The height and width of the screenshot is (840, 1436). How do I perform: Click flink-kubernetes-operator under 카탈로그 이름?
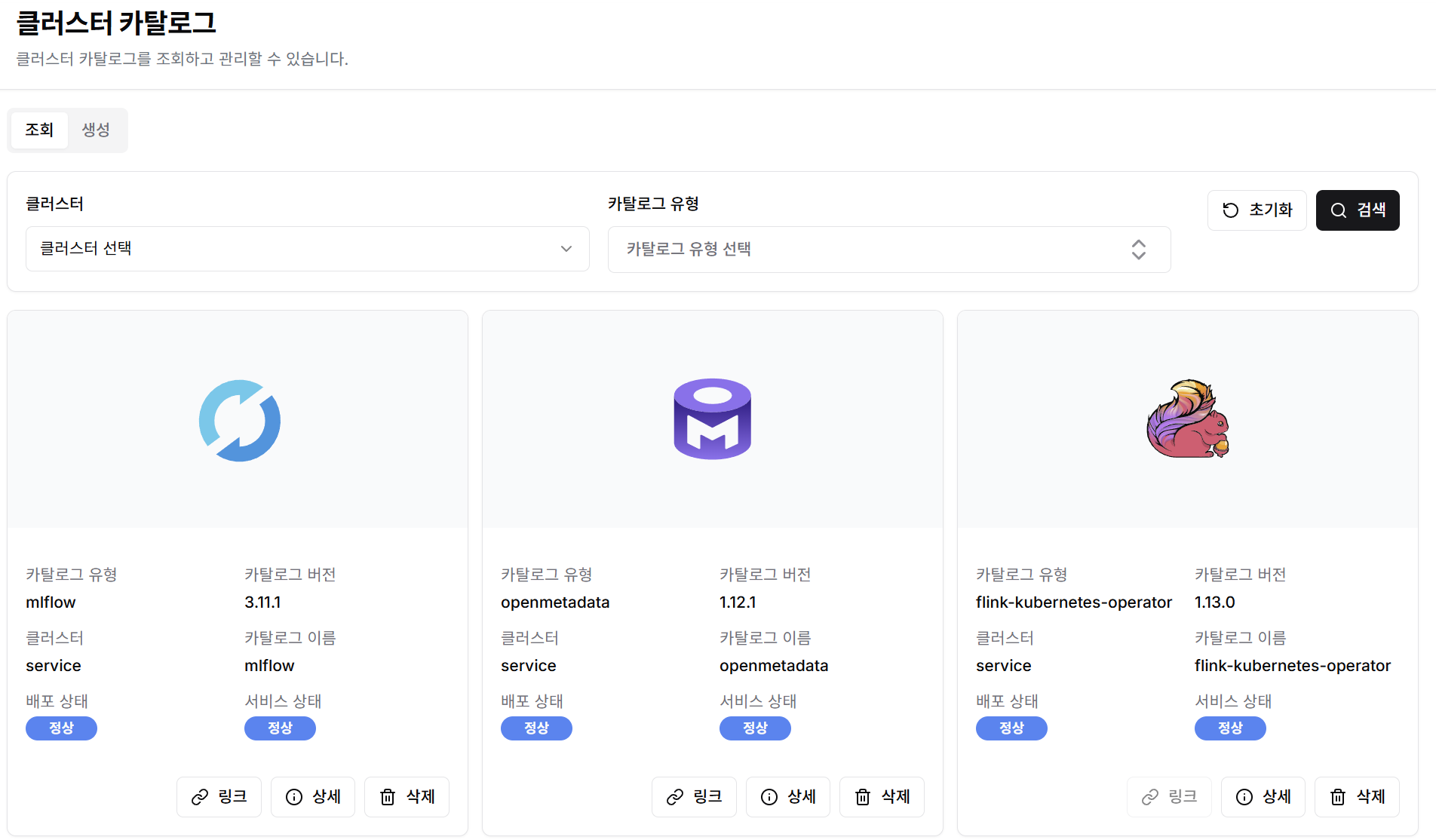click(x=1293, y=666)
